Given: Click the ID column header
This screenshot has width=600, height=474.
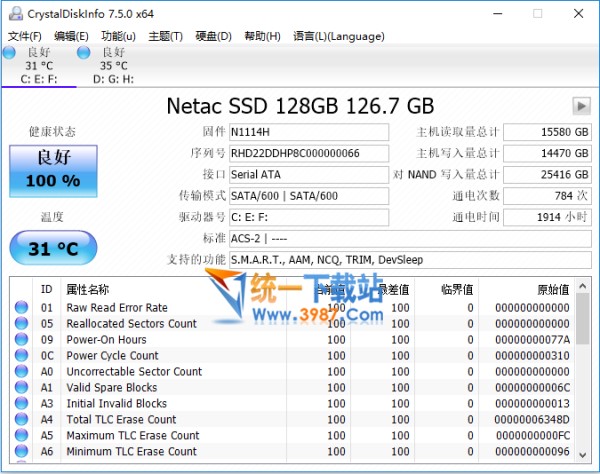Looking at the screenshot, I should click(x=46, y=289).
